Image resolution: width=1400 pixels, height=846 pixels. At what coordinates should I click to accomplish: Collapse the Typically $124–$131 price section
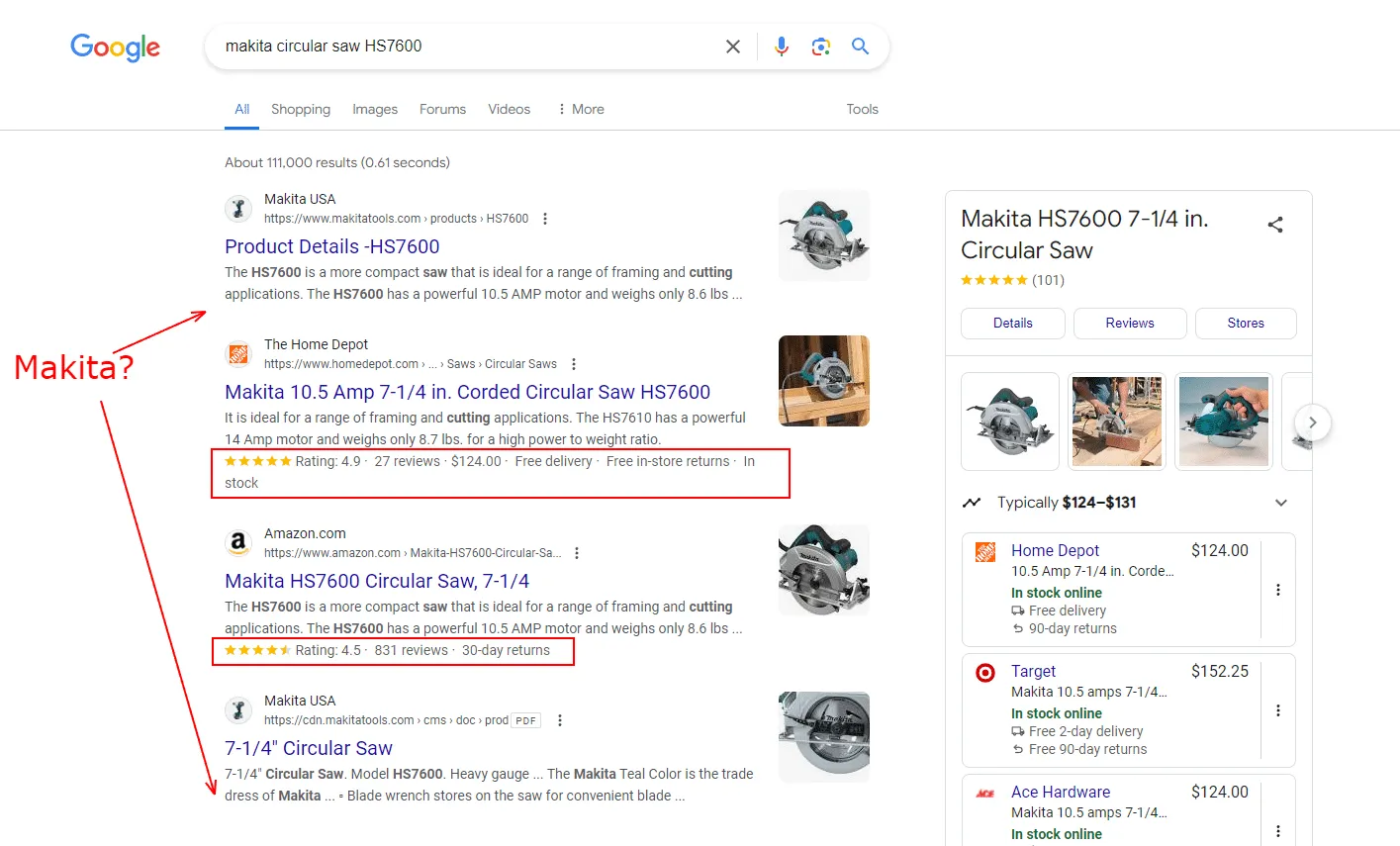point(1281,502)
